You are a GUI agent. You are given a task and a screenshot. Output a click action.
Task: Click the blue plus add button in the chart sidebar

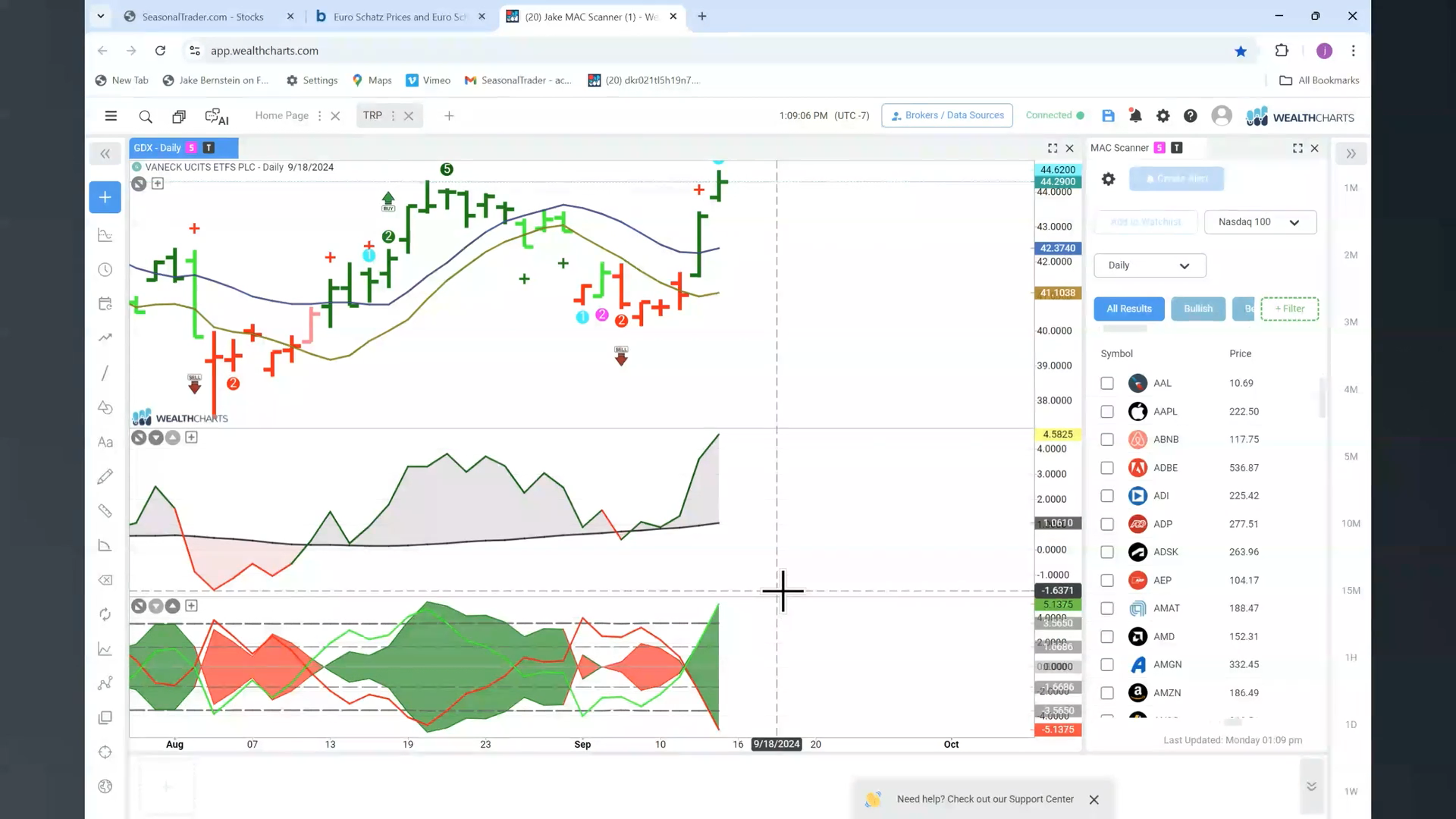tap(105, 197)
